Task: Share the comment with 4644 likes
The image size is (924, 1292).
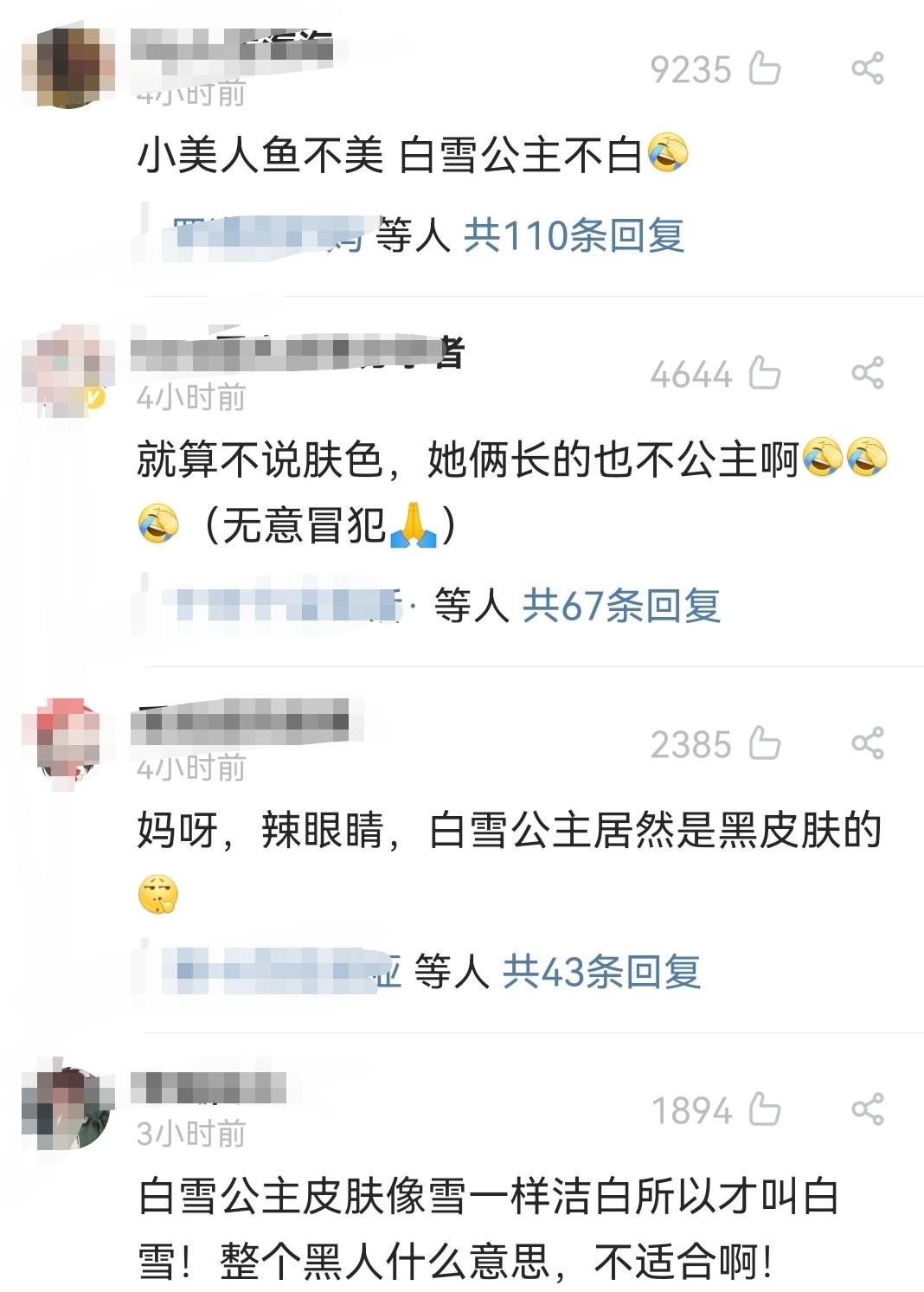Action: coord(868,373)
